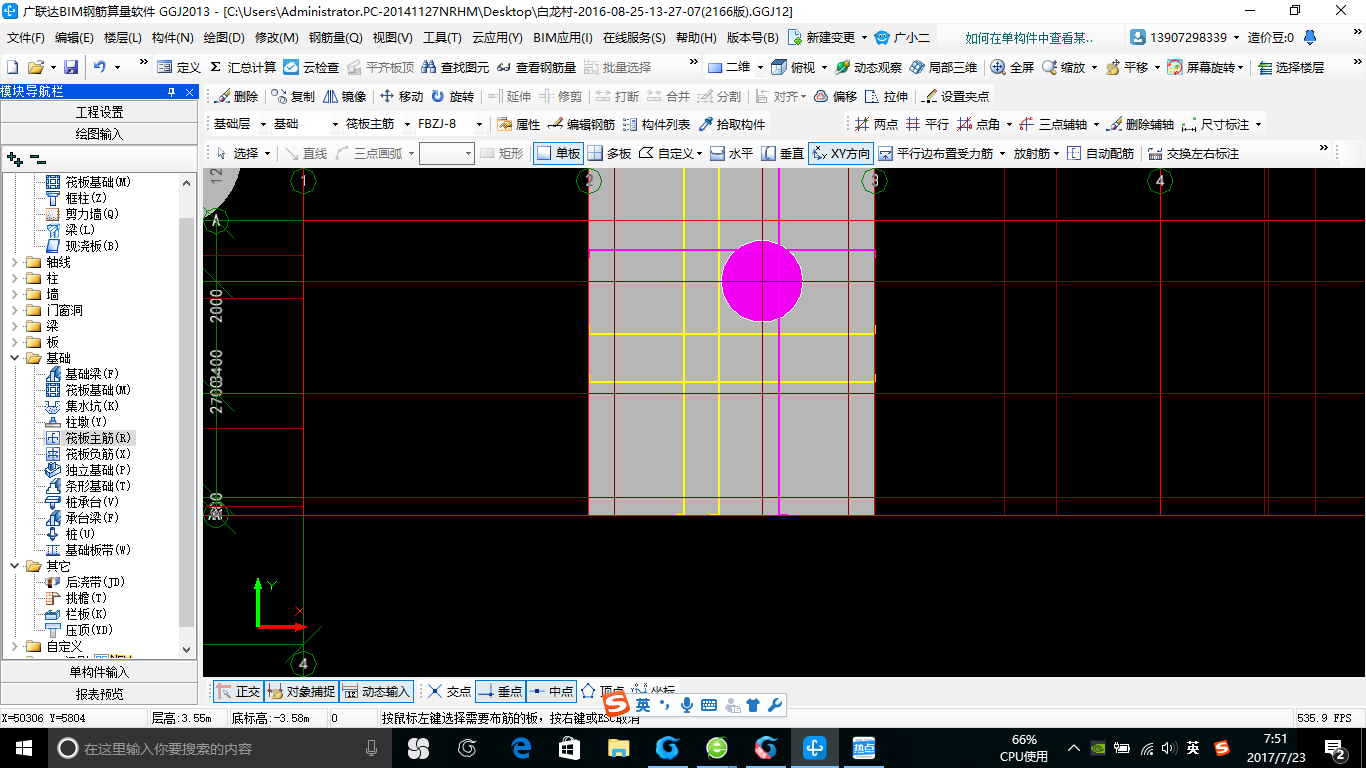Click the 汇总计算 (summary calculate) toolbar icon

click(243, 67)
